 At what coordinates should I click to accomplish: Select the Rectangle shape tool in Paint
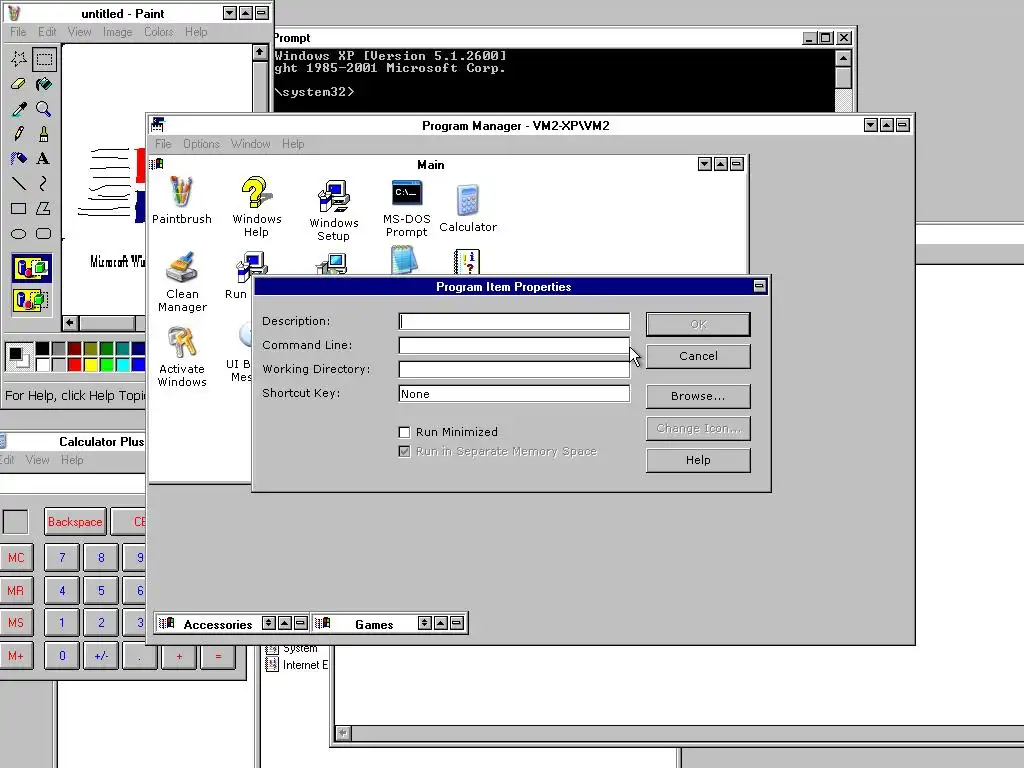(x=18, y=208)
